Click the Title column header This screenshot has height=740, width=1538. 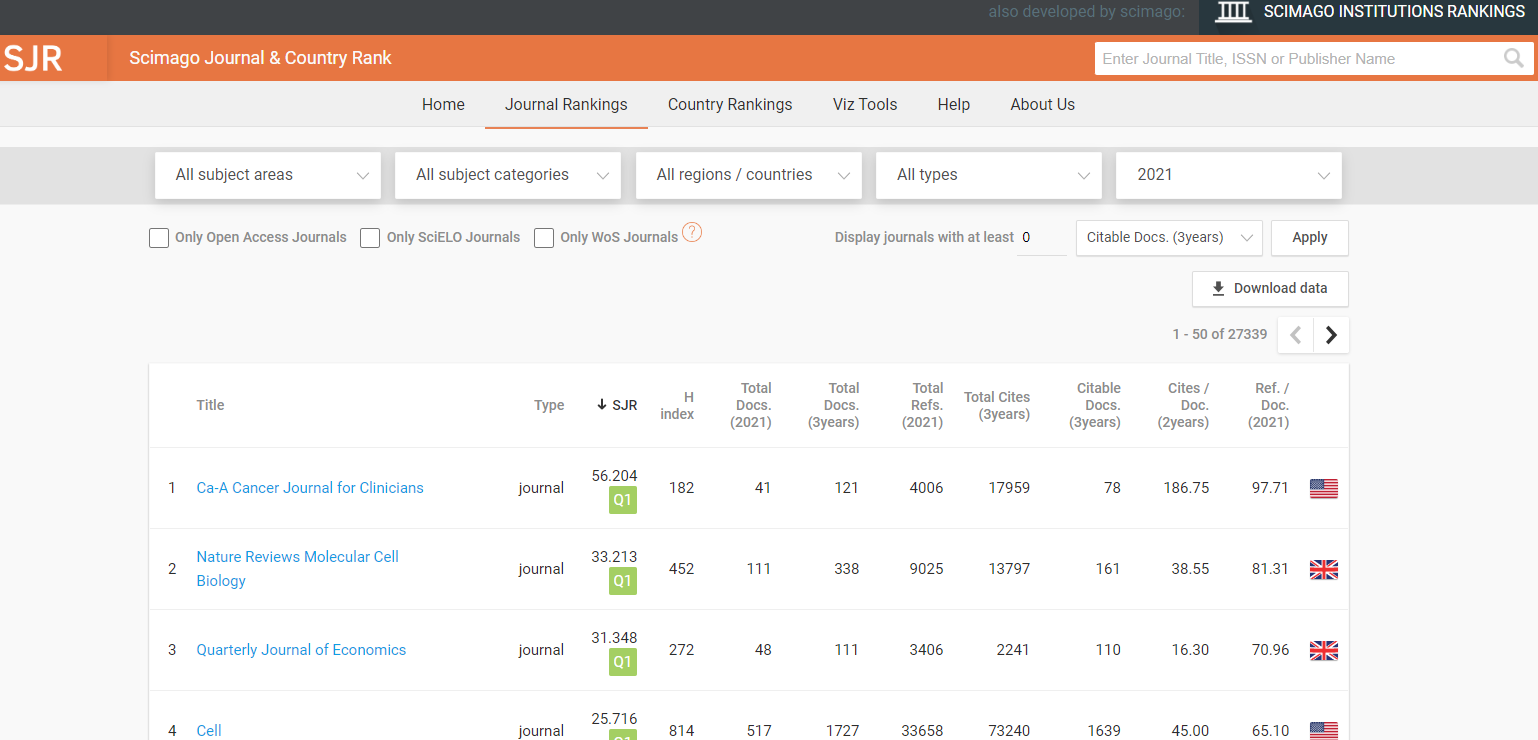point(210,405)
